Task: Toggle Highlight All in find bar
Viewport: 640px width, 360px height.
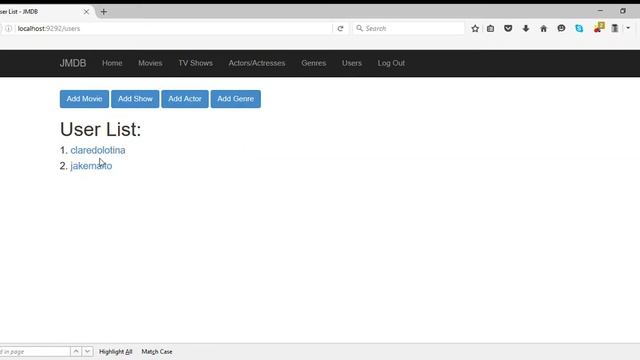Action: [116, 351]
